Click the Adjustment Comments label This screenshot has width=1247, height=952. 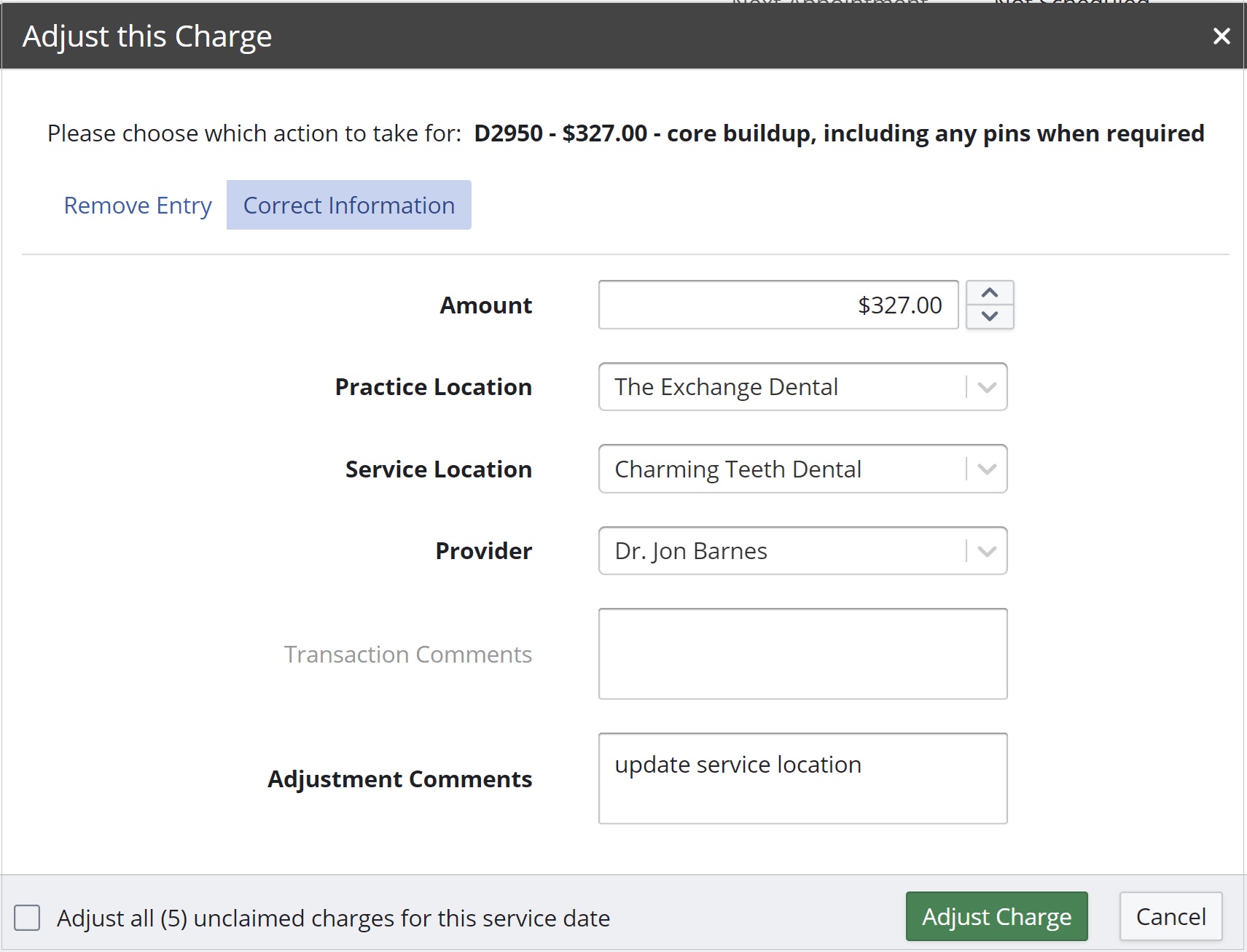click(x=400, y=779)
